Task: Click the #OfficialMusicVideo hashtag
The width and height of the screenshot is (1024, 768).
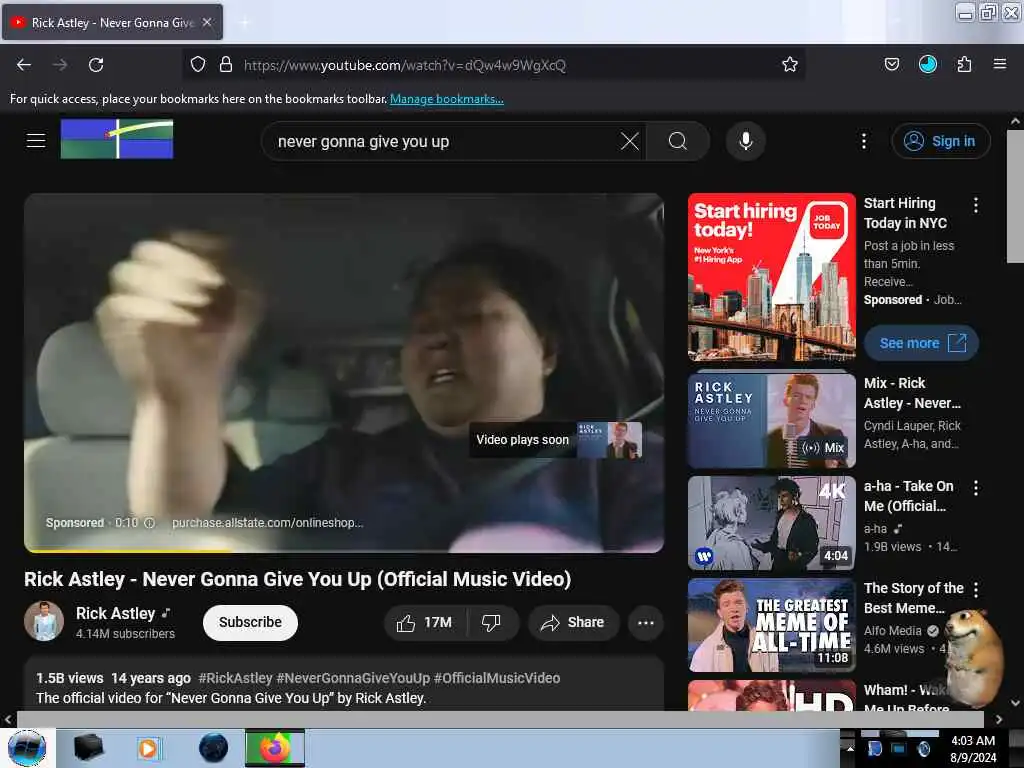Action: (x=497, y=679)
